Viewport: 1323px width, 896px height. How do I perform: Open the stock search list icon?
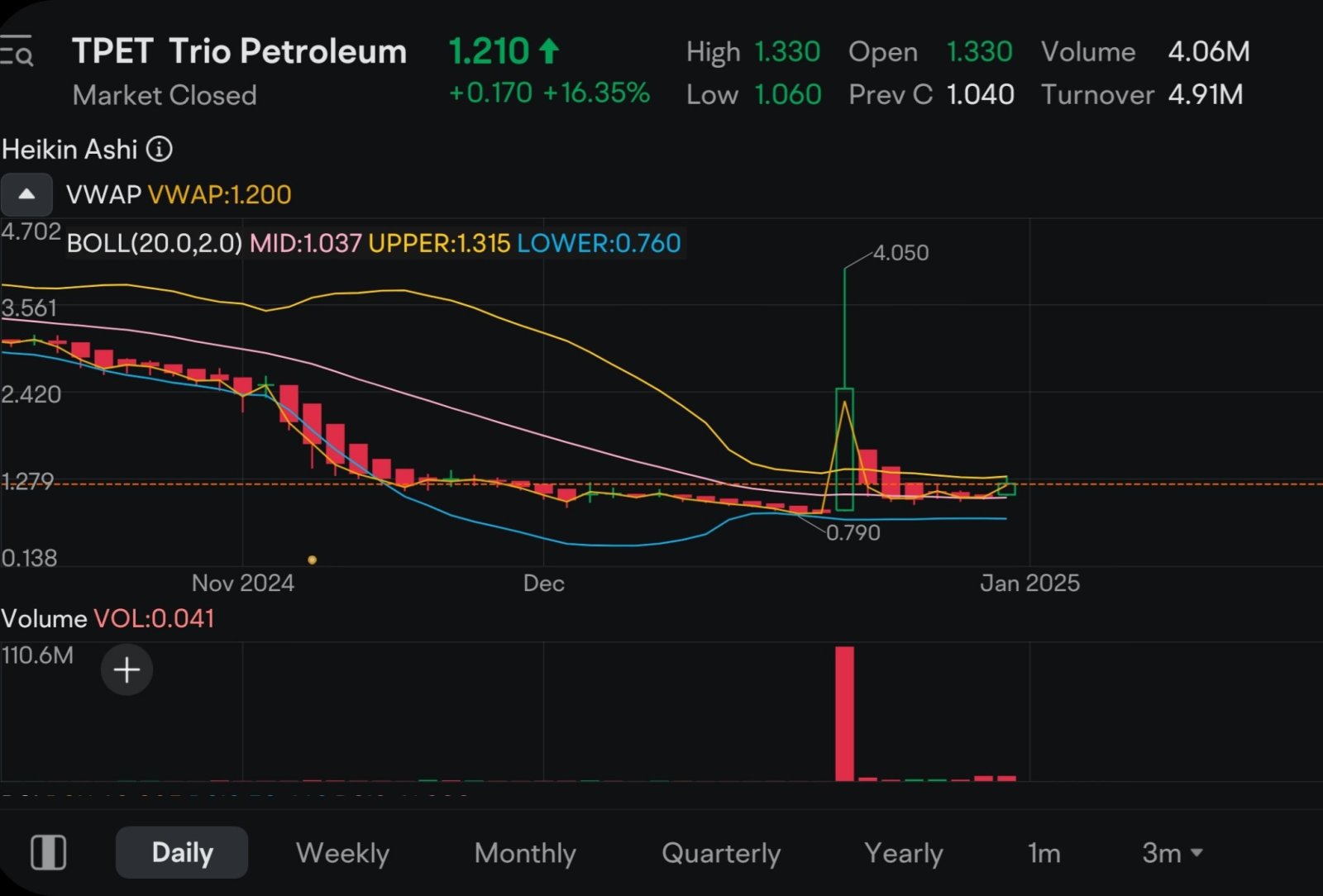(17, 51)
